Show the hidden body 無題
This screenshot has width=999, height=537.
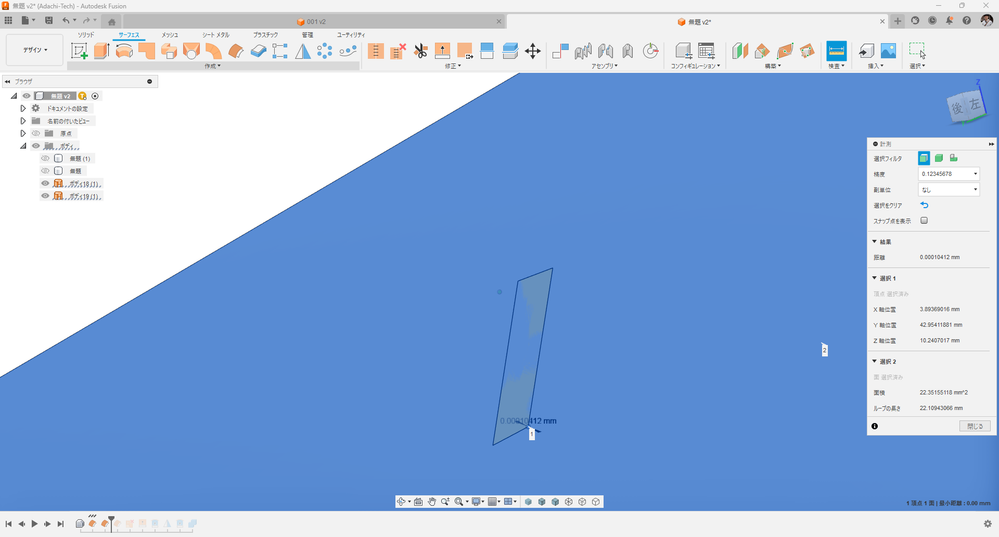point(45,171)
